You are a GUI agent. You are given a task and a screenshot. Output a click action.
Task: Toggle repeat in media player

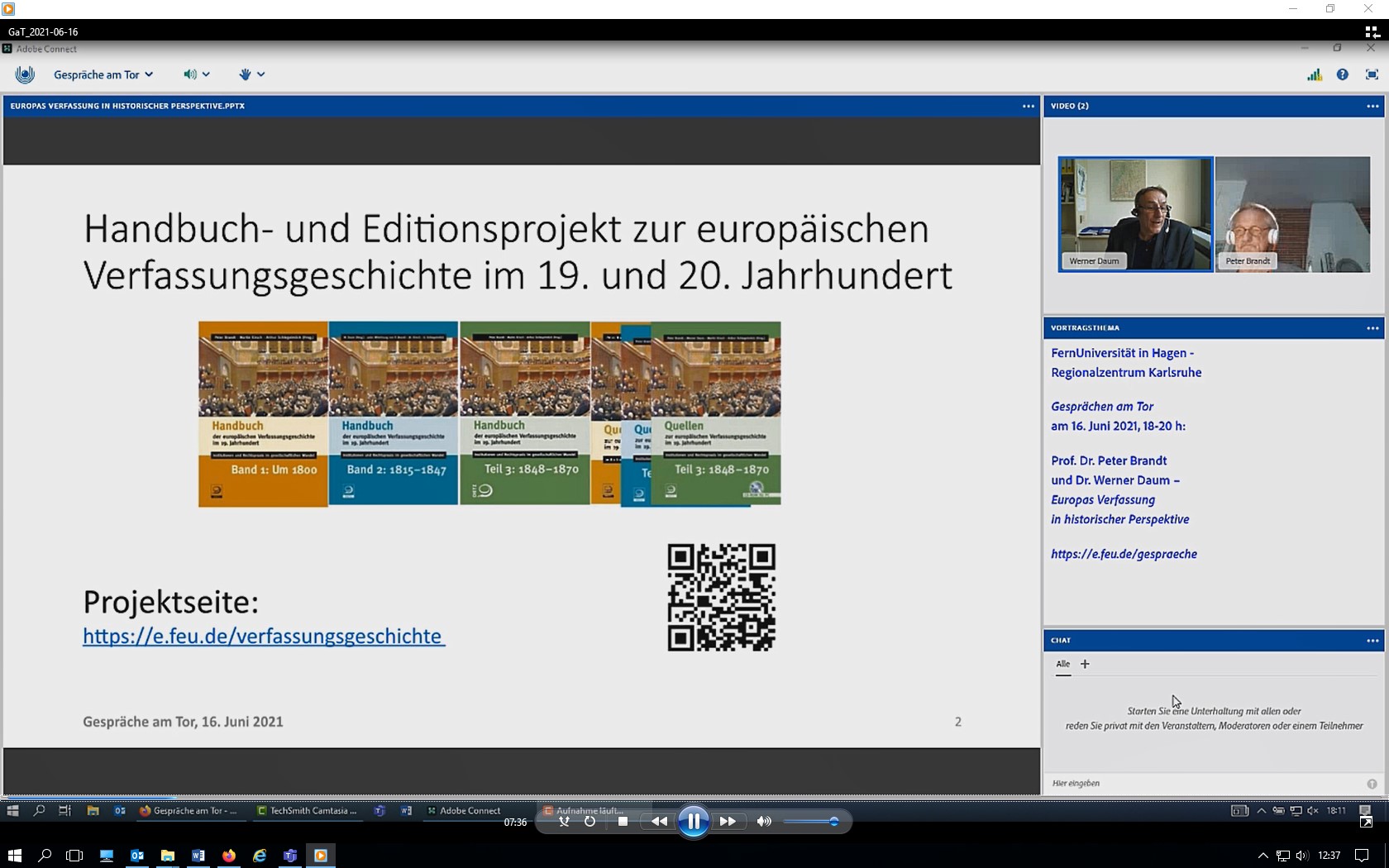[x=589, y=821]
